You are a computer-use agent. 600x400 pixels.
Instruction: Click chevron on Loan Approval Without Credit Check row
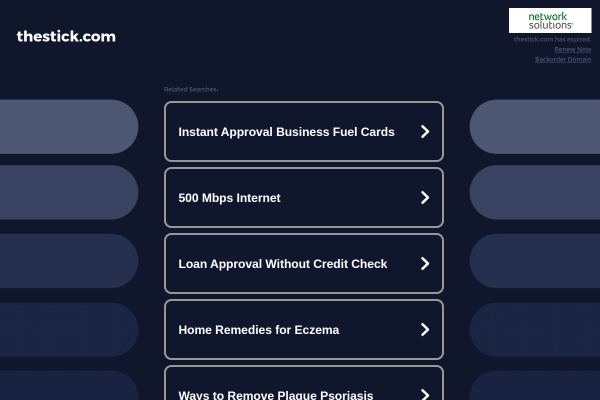click(425, 263)
